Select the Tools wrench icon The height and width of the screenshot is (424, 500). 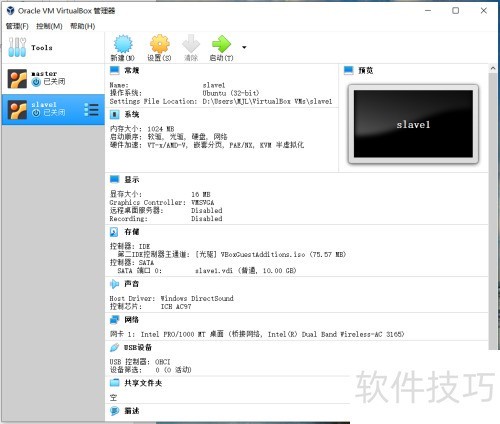pos(17,47)
